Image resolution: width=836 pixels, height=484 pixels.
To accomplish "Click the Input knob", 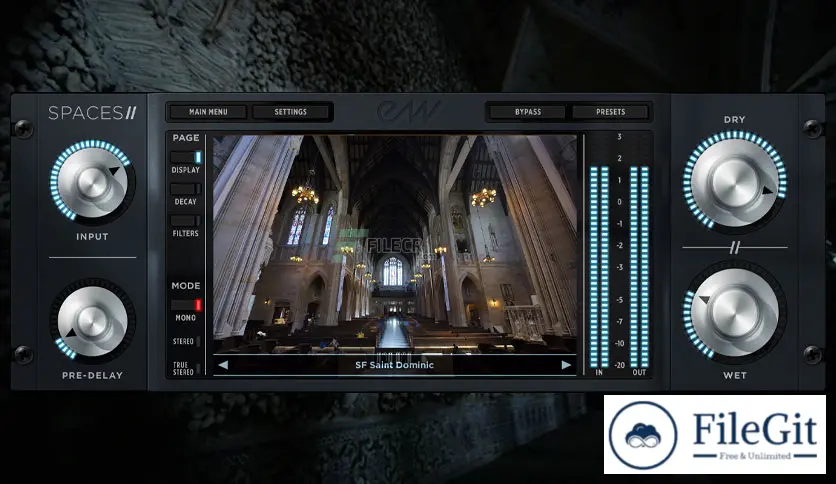I will click(x=92, y=183).
